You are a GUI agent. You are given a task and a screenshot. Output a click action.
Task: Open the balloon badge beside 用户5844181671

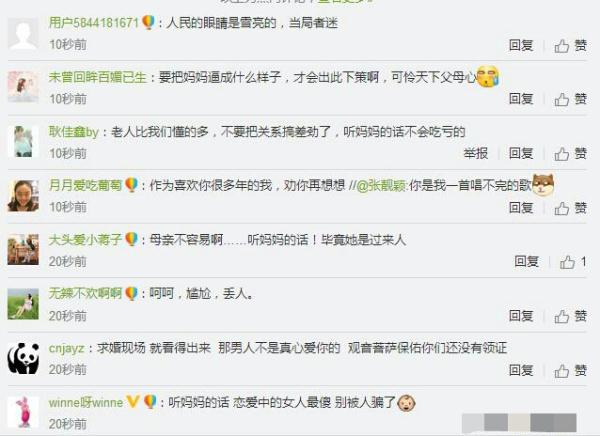pos(148,22)
